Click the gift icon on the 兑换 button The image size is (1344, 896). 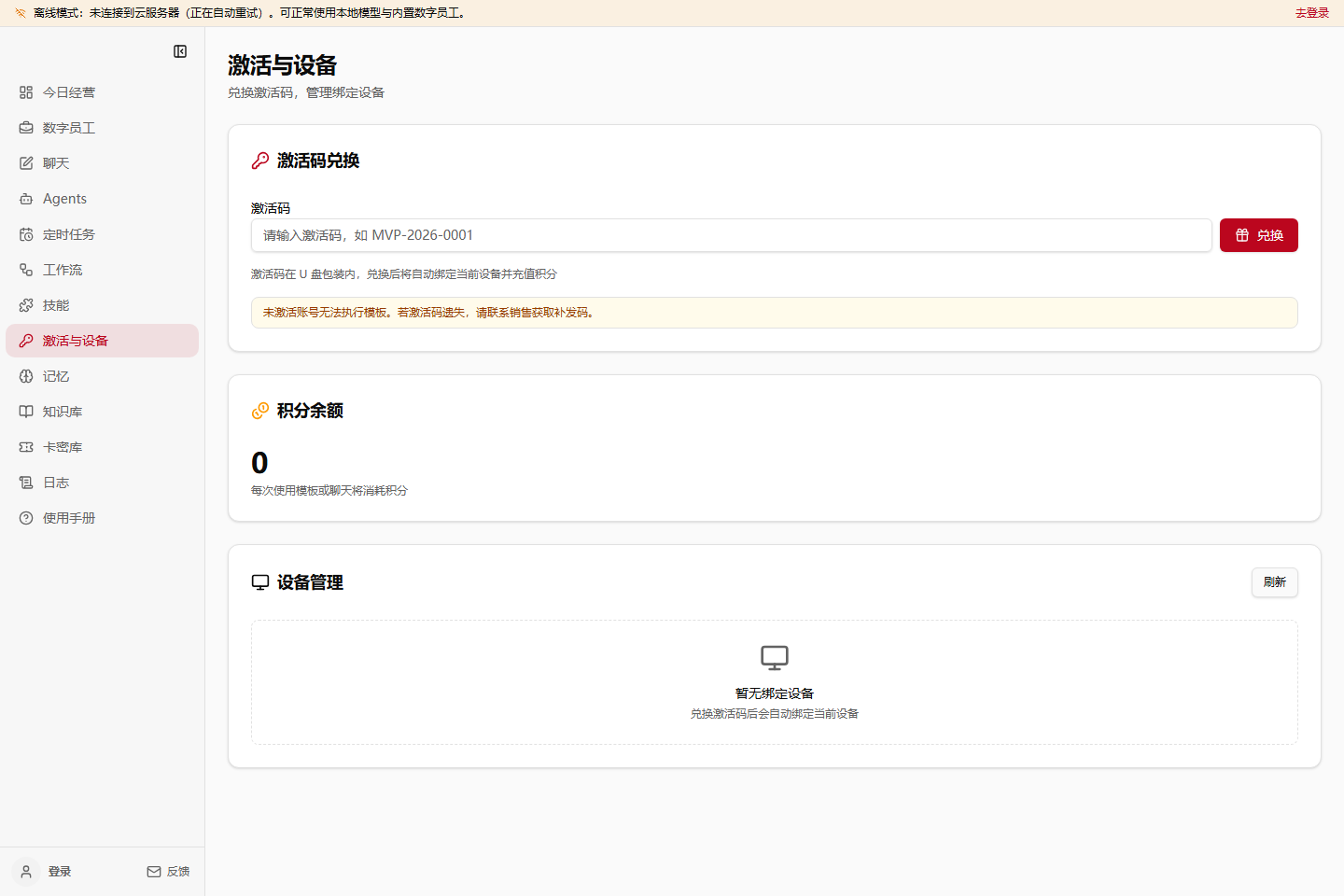[x=1242, y=235]
